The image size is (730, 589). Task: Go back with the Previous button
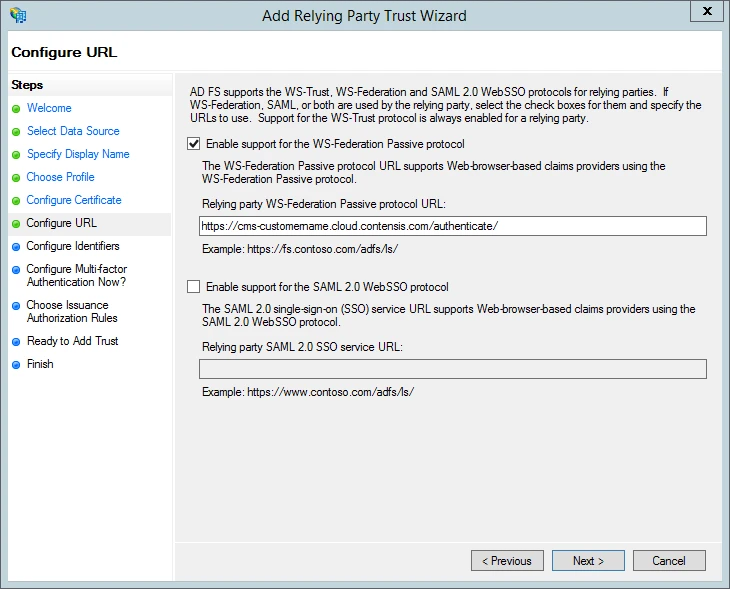point(507,561)
